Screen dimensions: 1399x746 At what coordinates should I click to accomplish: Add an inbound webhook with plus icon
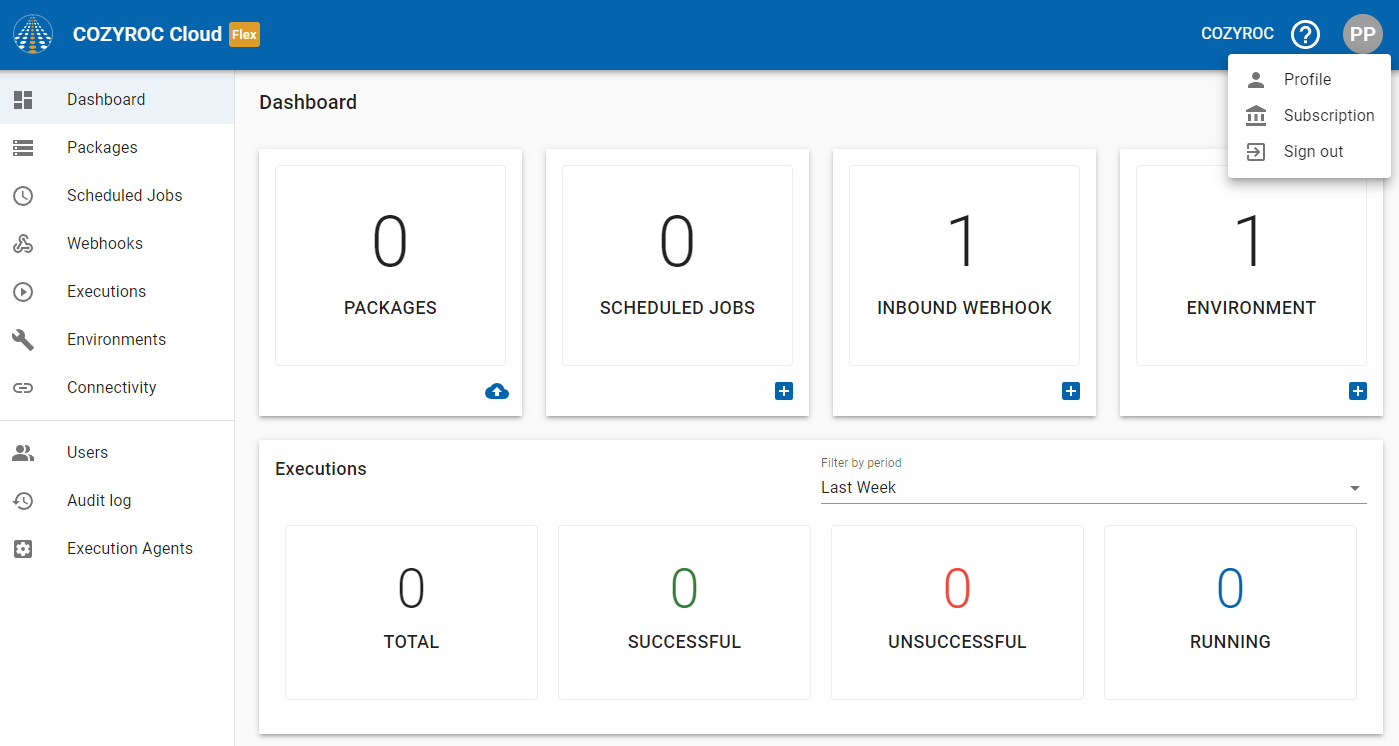tap(1071, 391)
